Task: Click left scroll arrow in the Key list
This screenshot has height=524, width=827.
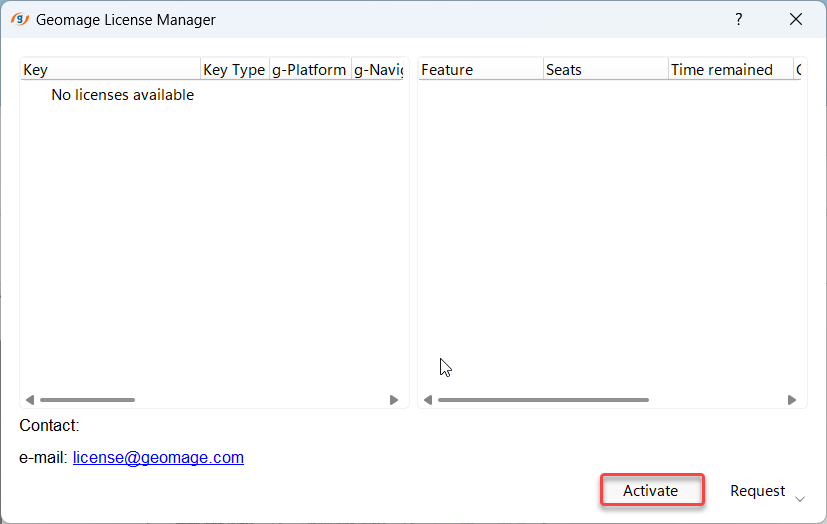Action: point(30,400)
